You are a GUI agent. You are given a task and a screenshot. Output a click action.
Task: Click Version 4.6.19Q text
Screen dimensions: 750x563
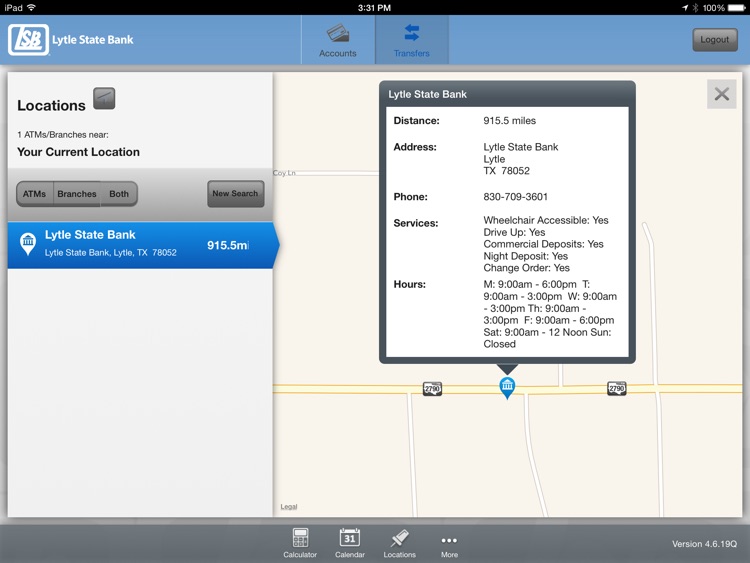(704, 544)
